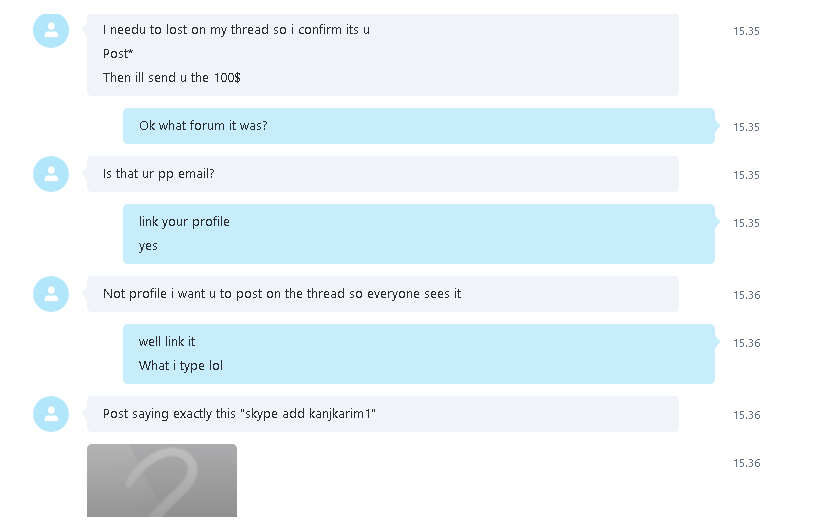This screenshot has height=529, width=825.
Task: Click the "Then ill send u the 100$" line
Action: [172, 78]
